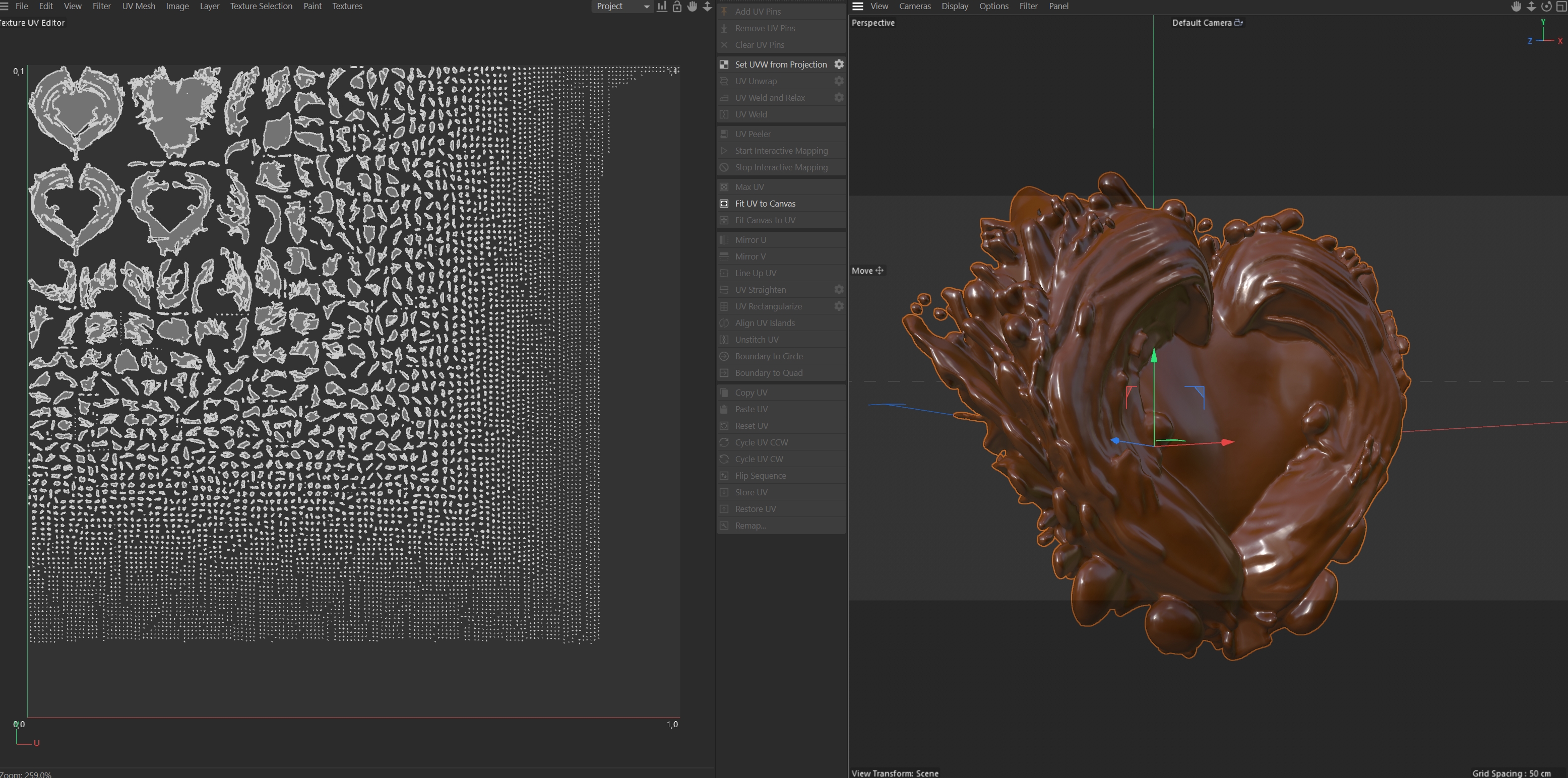Open Set UVW from Projection settings gear
This screenshot has height=778, width=1568.
(839, 64)
